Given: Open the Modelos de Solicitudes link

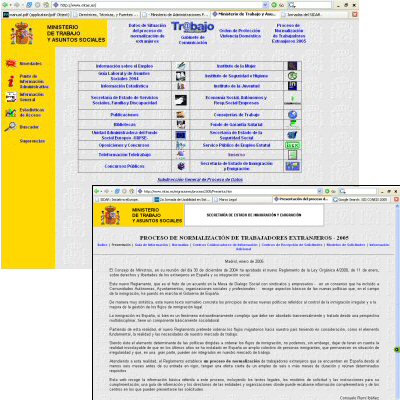Looking at the screenshot, I should (x=346, y=245).
